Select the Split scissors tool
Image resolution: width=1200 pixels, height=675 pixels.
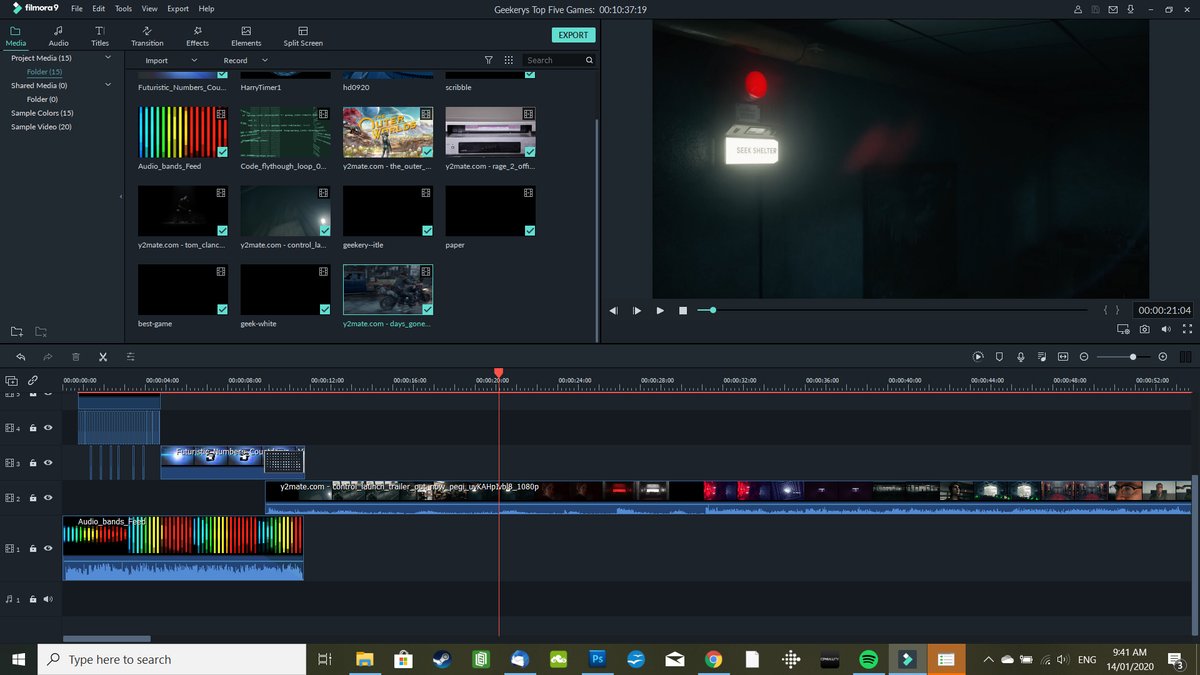[x=103, y=357]
